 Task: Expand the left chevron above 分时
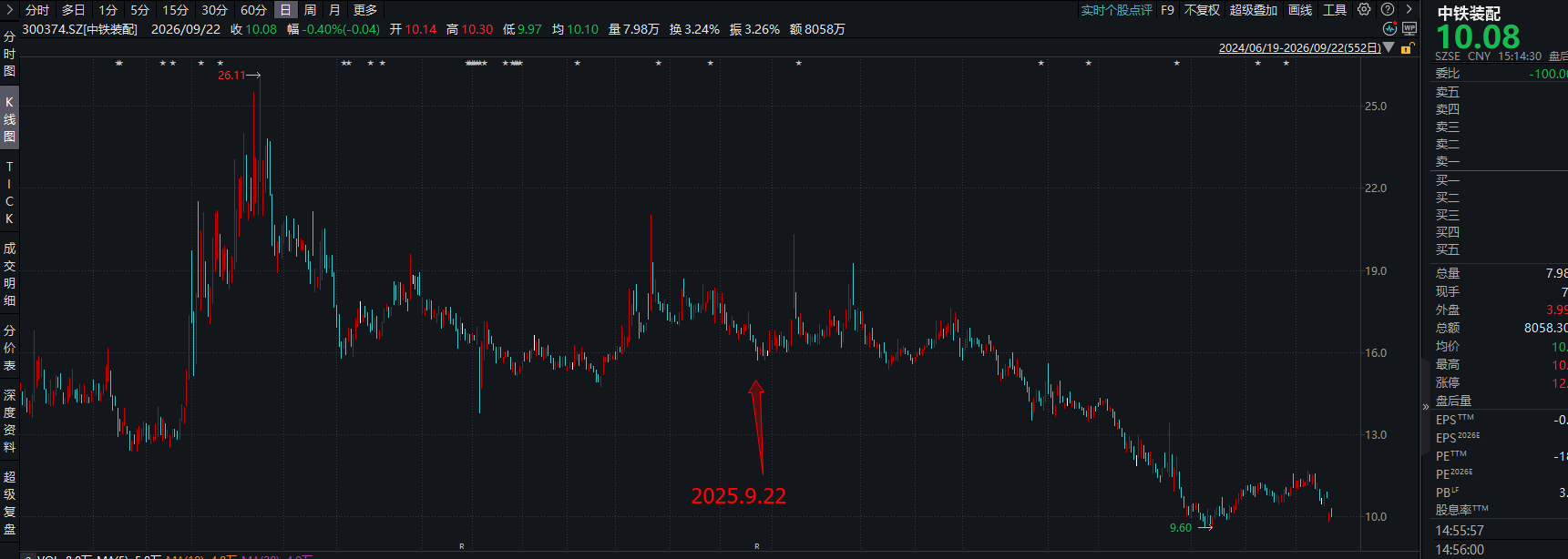click(x=9, y=9)
